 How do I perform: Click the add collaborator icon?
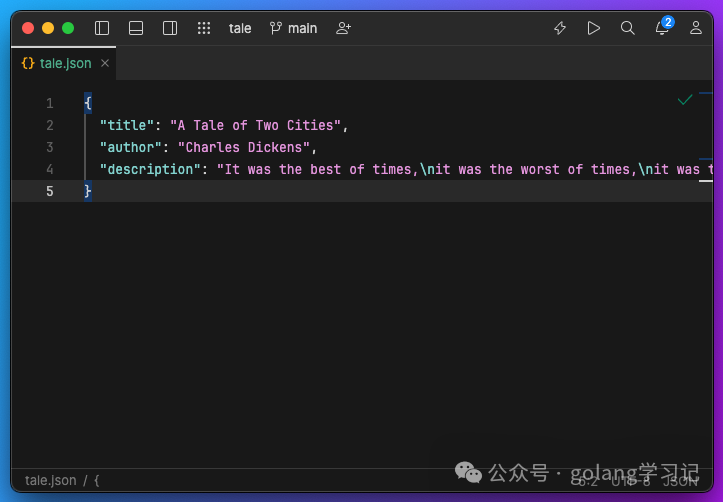point(344,28)
